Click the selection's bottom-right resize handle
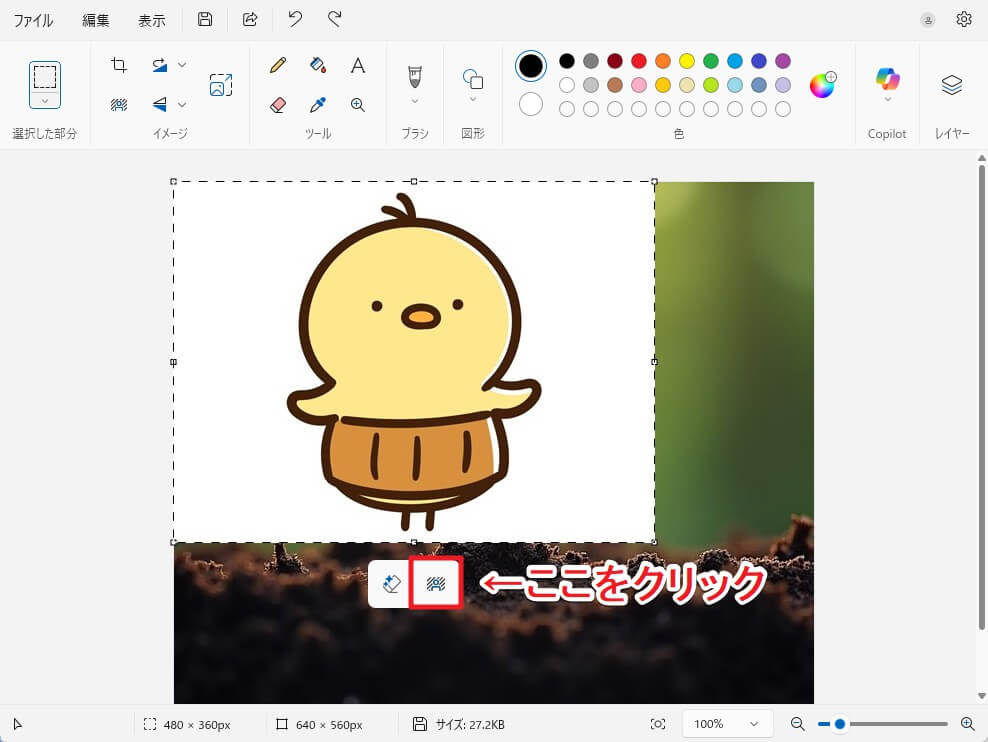The height and width of the screenshot is (742, 988). pos(654,542)
